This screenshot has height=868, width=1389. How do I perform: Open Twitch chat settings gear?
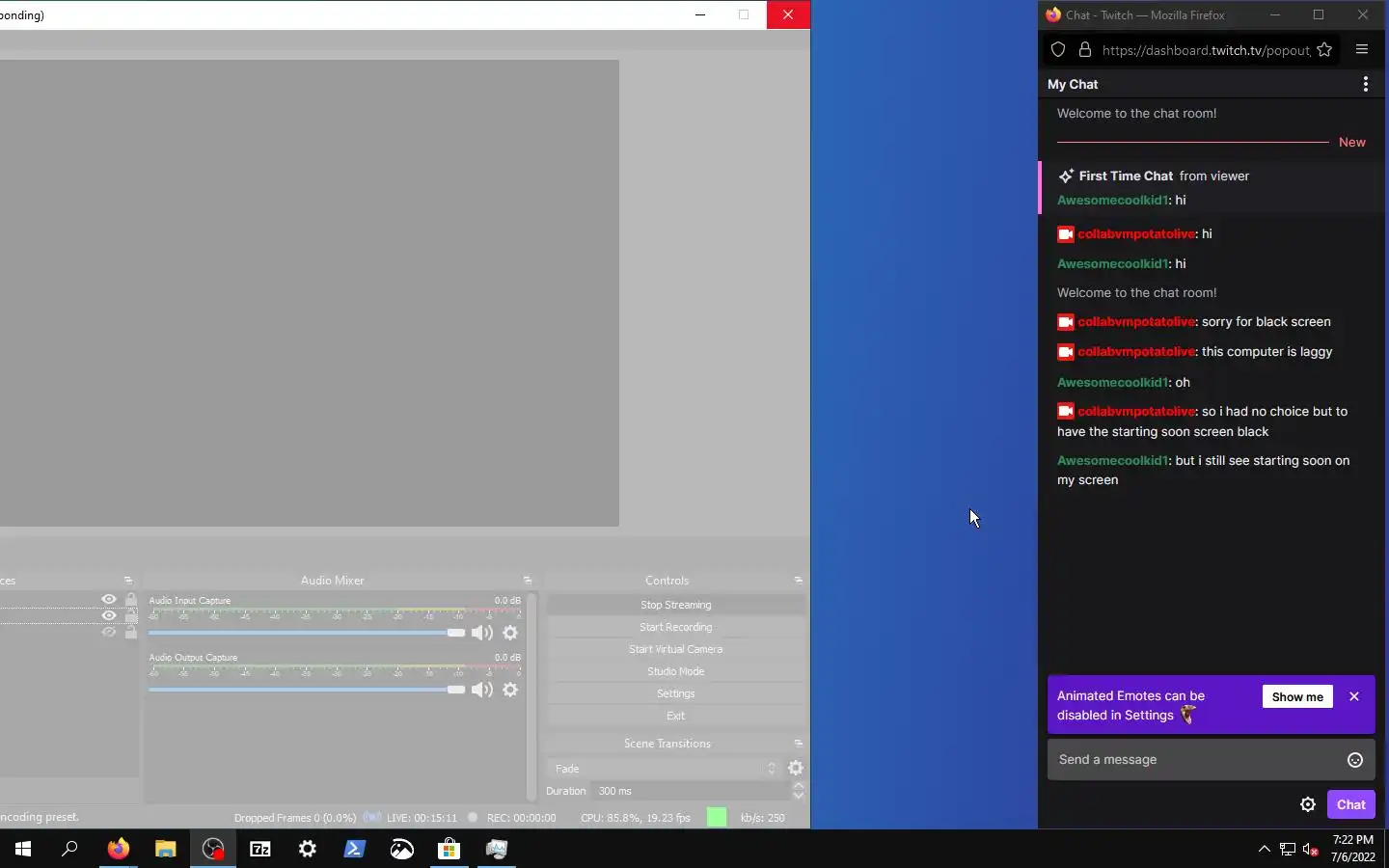pos(1308,804)
